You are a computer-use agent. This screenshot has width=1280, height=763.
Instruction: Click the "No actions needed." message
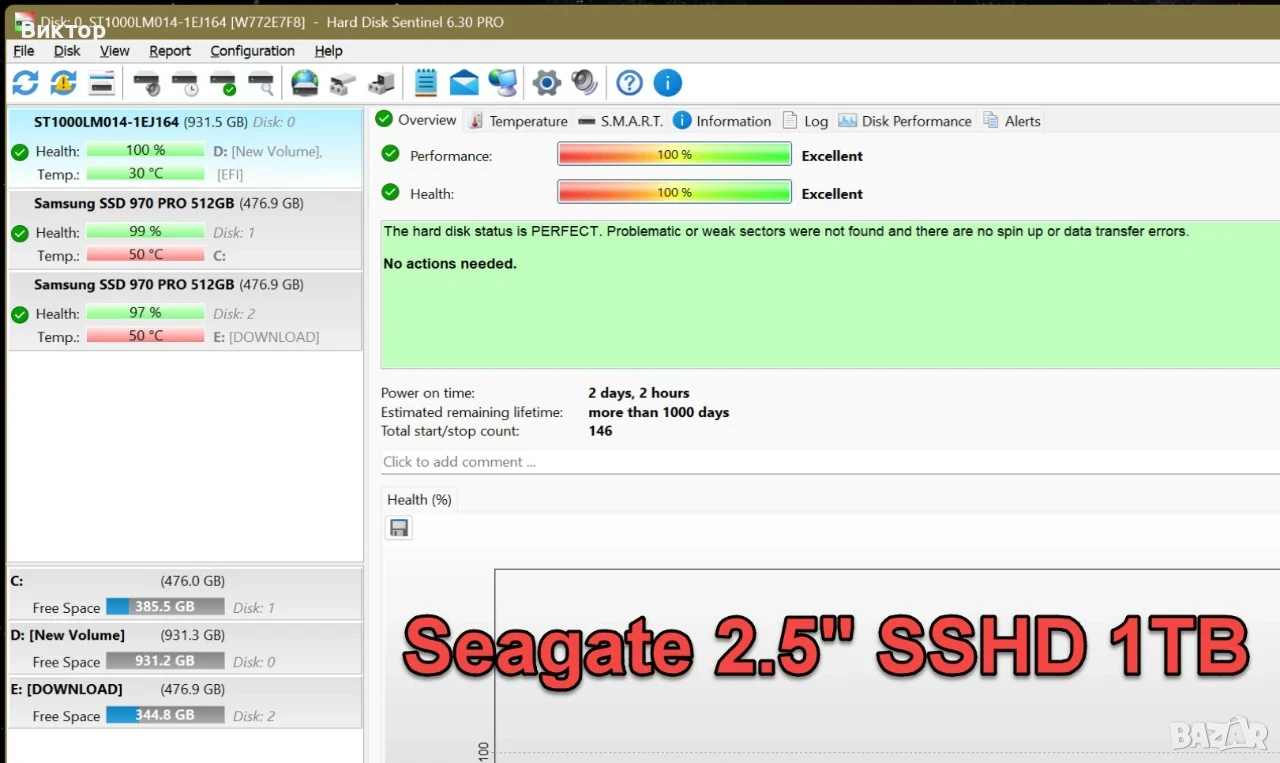[x=450, y=264]
